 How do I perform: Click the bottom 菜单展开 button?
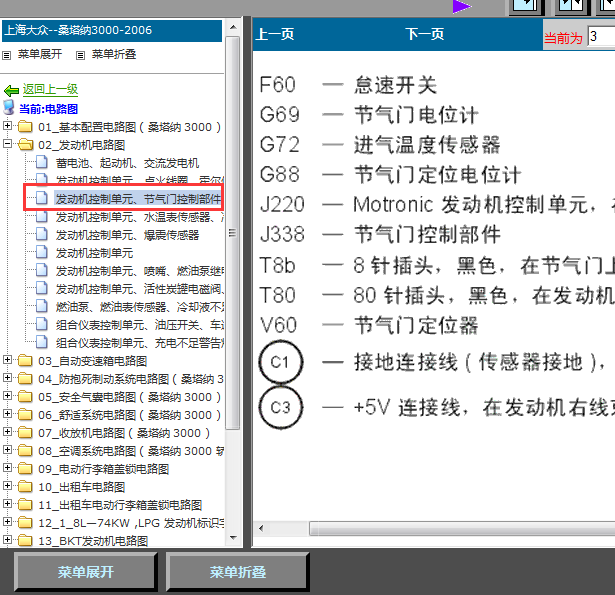coord(86,572)
